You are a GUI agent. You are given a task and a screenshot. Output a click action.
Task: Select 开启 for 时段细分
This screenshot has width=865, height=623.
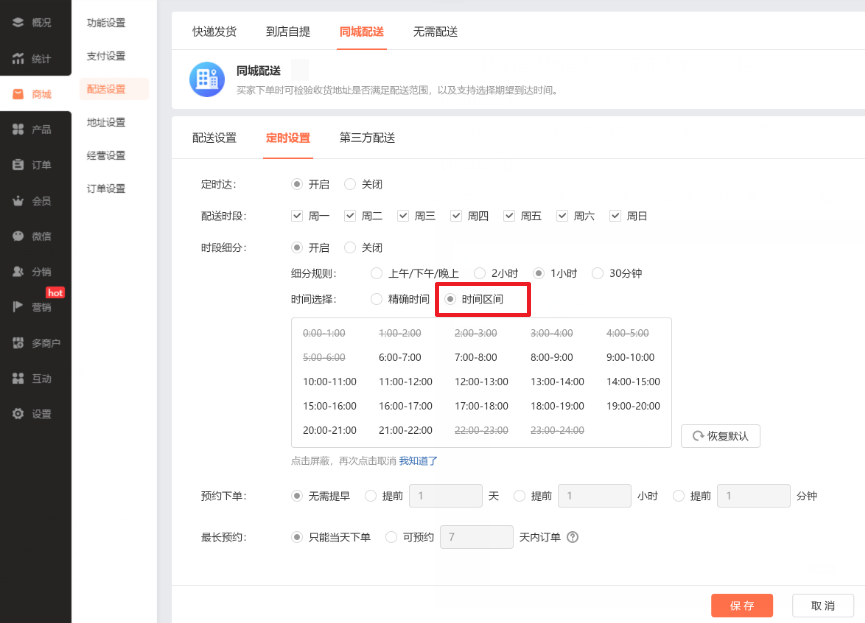297,247
